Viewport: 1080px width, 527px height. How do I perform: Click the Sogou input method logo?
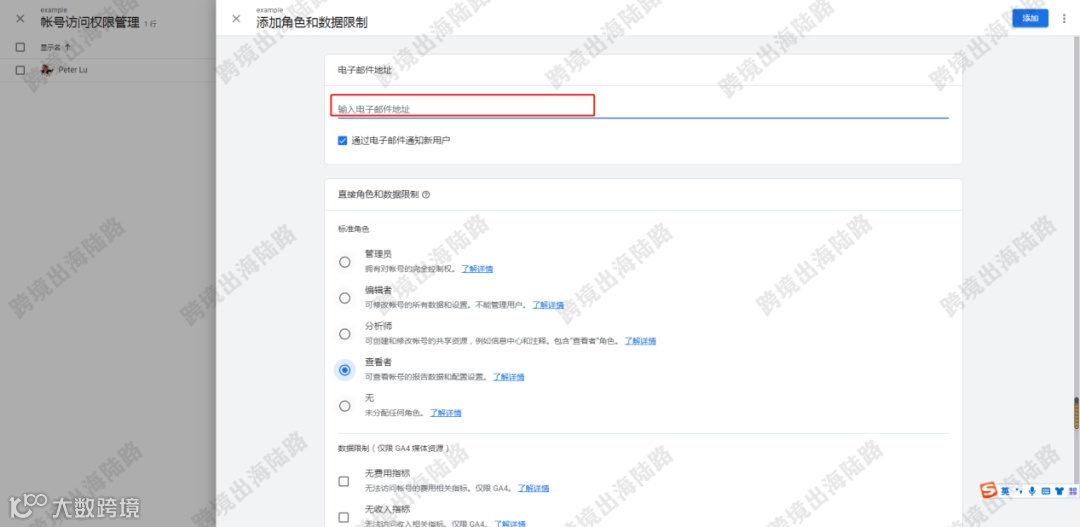(x=989, y=490)
